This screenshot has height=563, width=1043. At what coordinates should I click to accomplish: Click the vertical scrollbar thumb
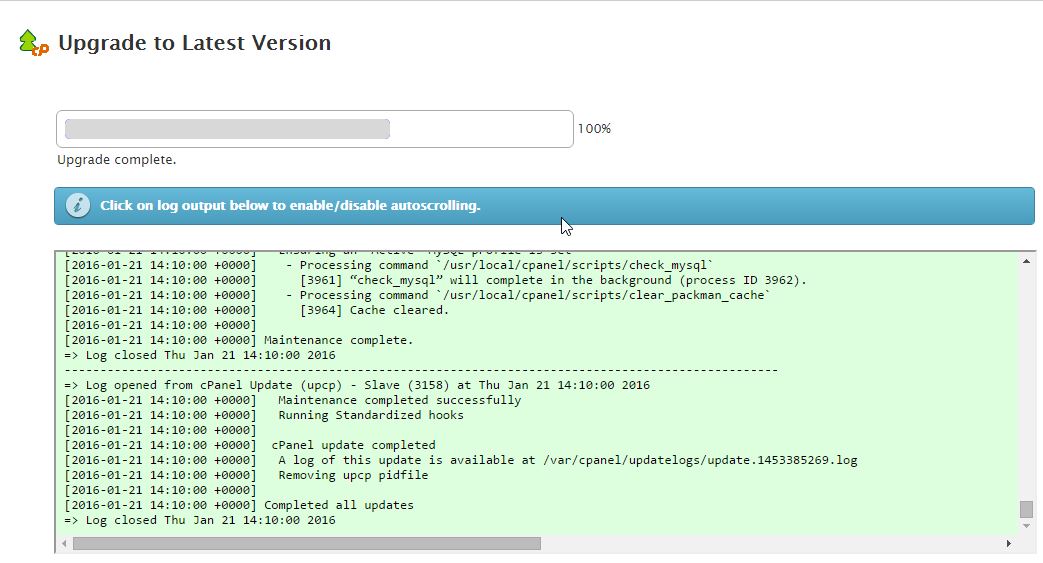coord(1026,509)
